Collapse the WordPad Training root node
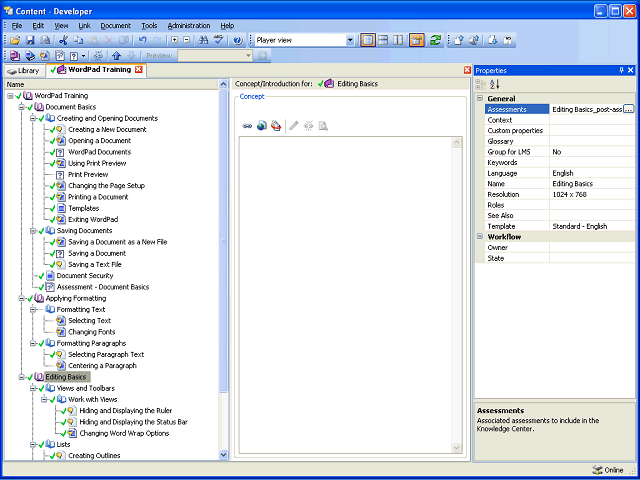 10,96
